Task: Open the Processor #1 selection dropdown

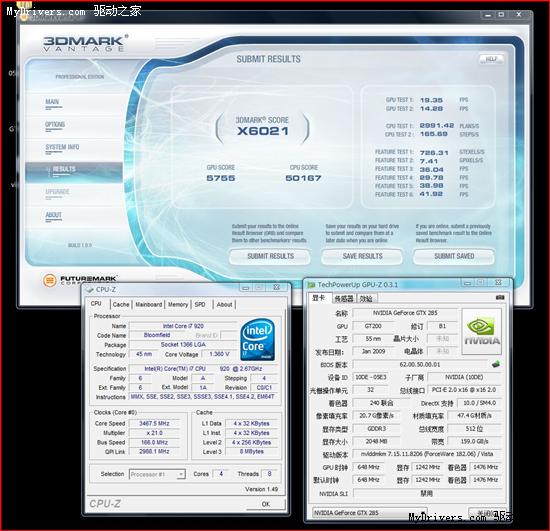Action: (x=157, y=474)
